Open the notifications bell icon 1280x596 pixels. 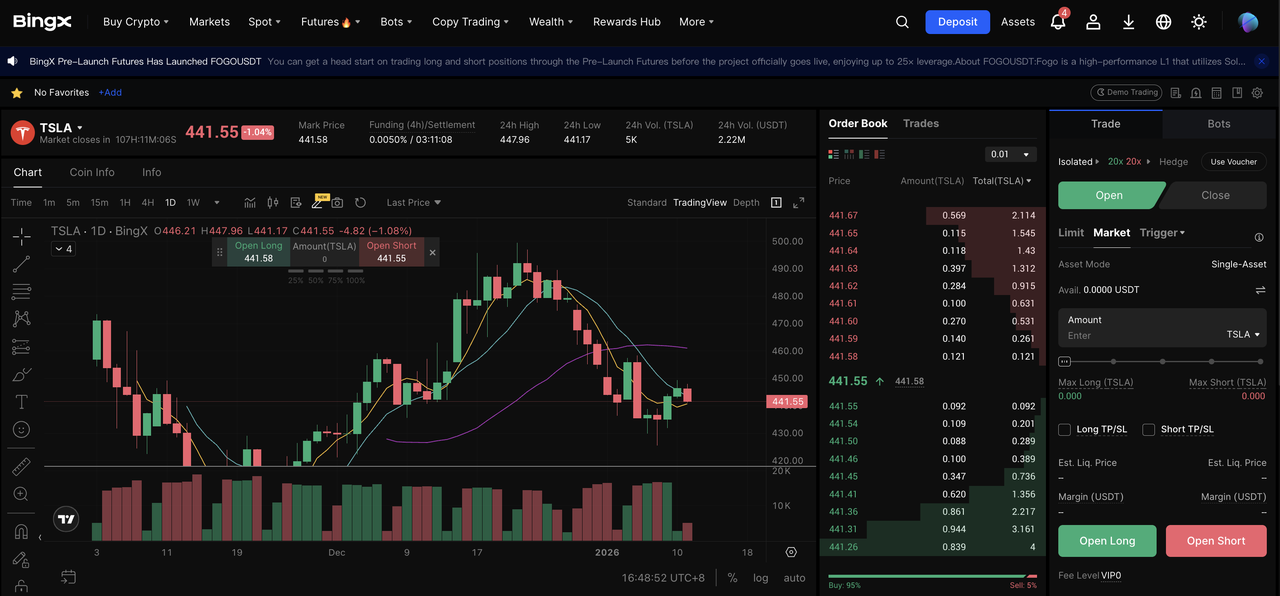coord(1057,22)
